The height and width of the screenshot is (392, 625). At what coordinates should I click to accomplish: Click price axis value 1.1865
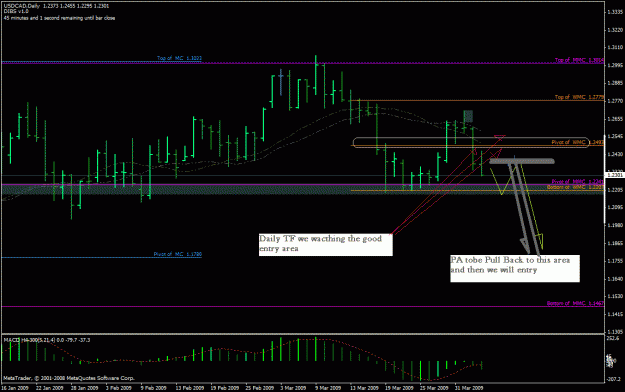tap(615, 243)
